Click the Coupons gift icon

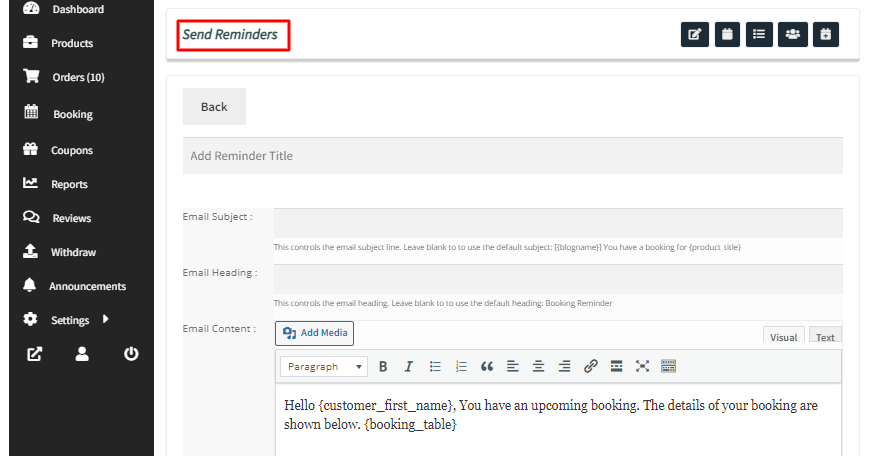(30, 149)
